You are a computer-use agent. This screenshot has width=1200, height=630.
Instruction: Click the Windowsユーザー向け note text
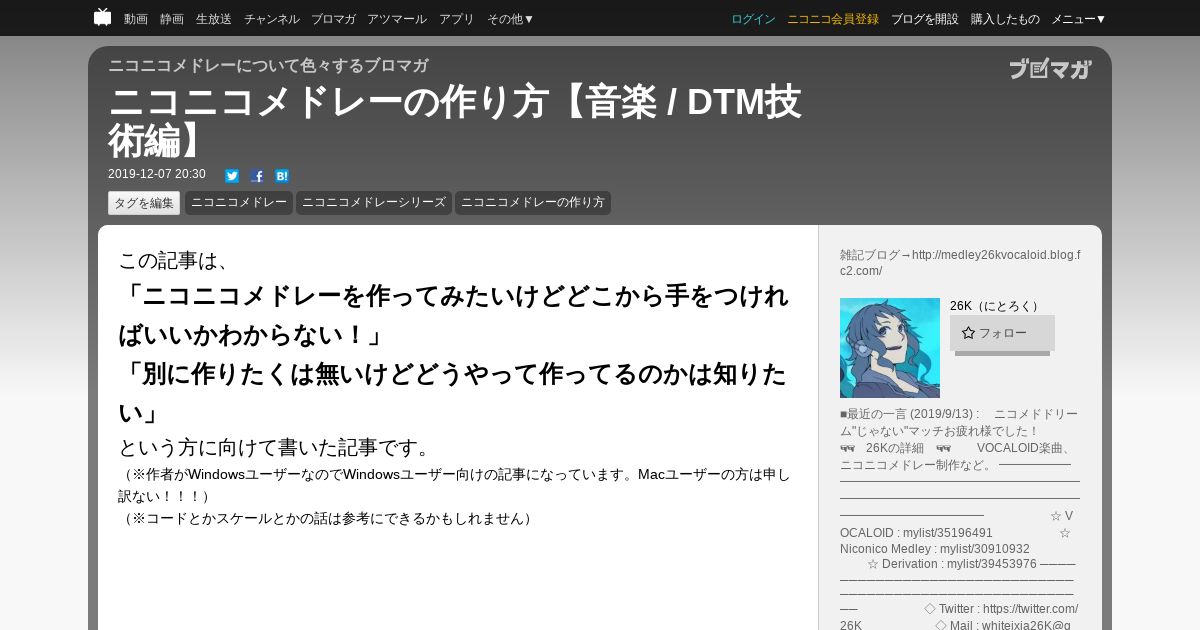tap(455, 485)
